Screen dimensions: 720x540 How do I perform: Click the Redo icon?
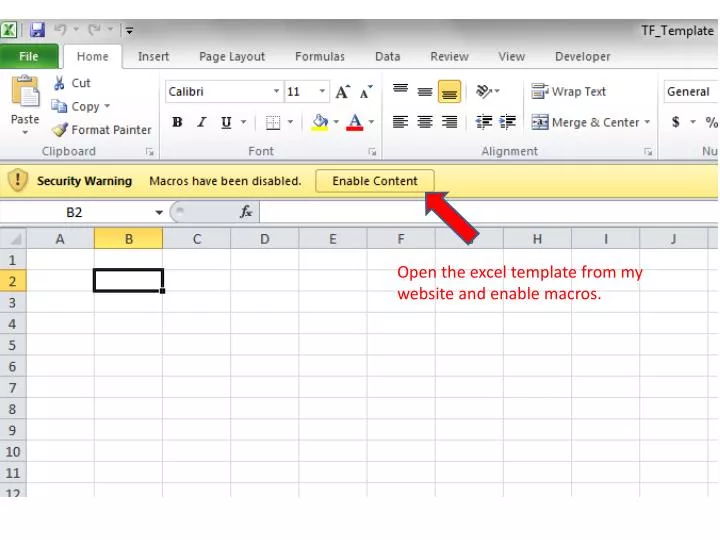(95, 30)
